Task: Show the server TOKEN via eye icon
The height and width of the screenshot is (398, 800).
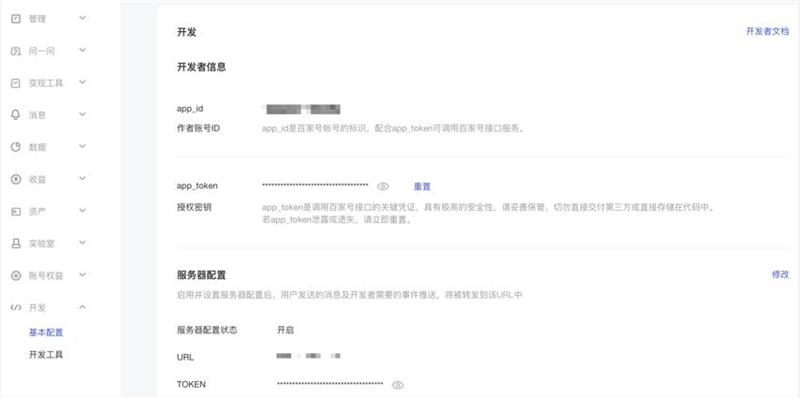Action: (x=397, y=385)
